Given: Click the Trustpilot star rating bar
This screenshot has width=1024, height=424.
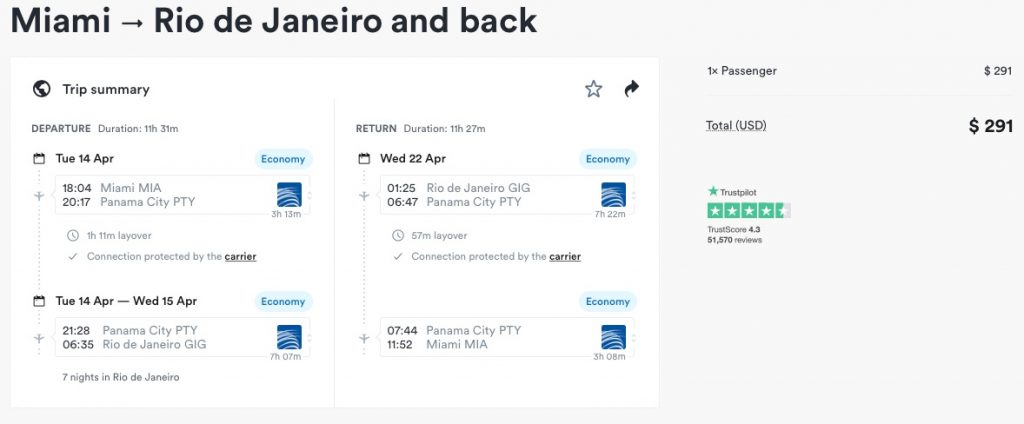Looking at the screenshot, I should [748, 210].
